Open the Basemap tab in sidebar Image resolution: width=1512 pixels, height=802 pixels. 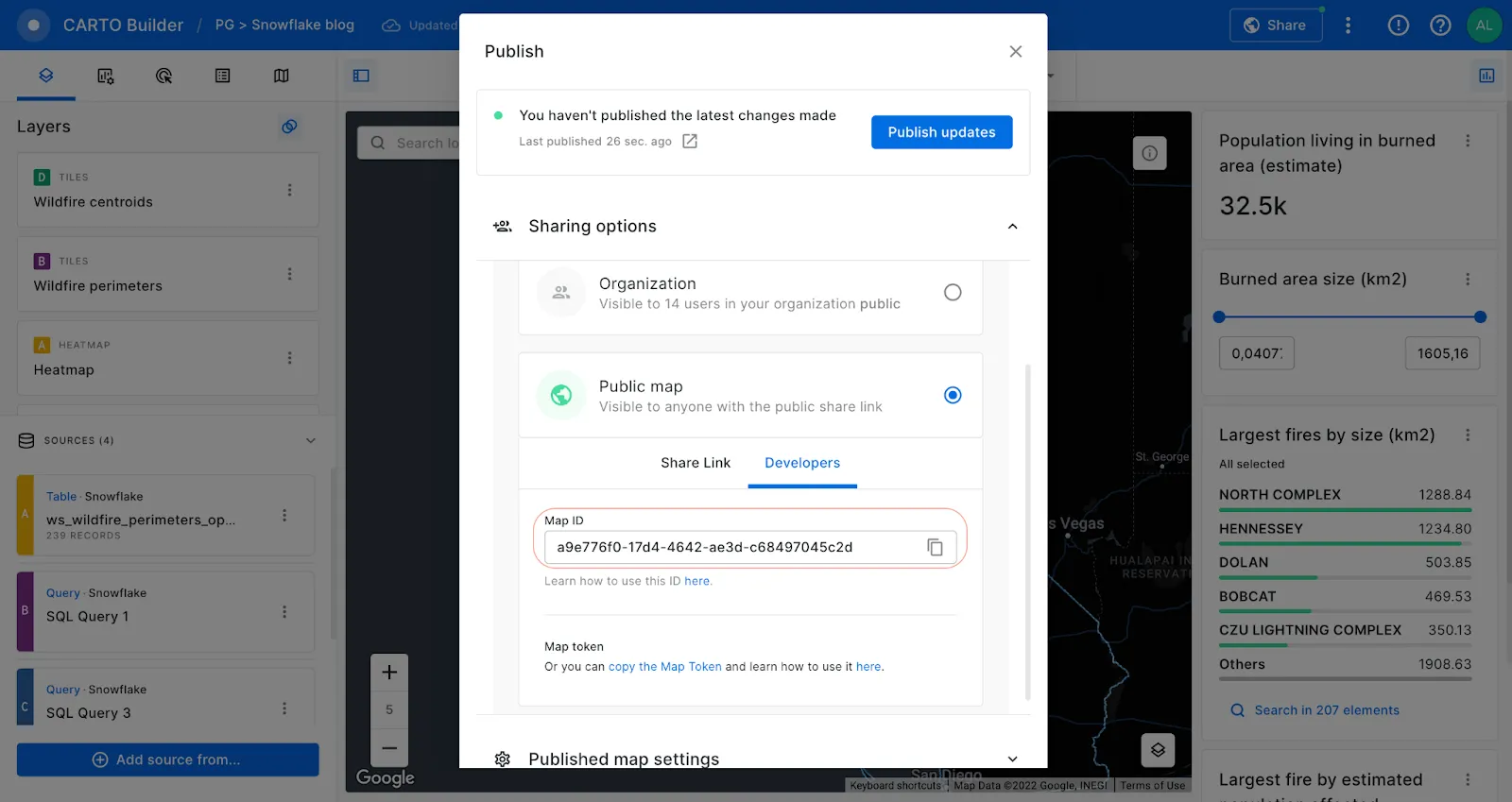281,76
